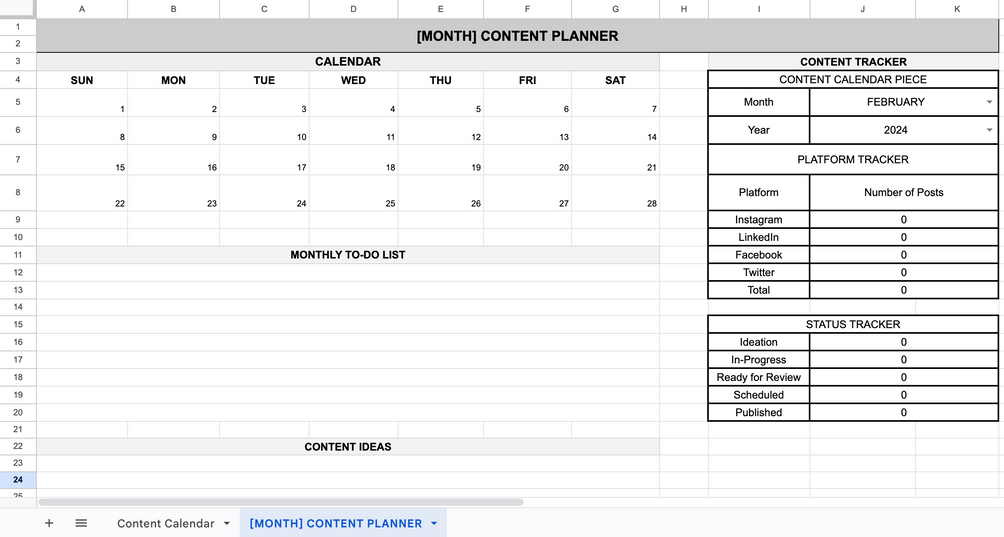Screen dimensions: 1004x537
Task: Expand the Month dropdown showing FEBRUARY
Action: click(989, 102)
